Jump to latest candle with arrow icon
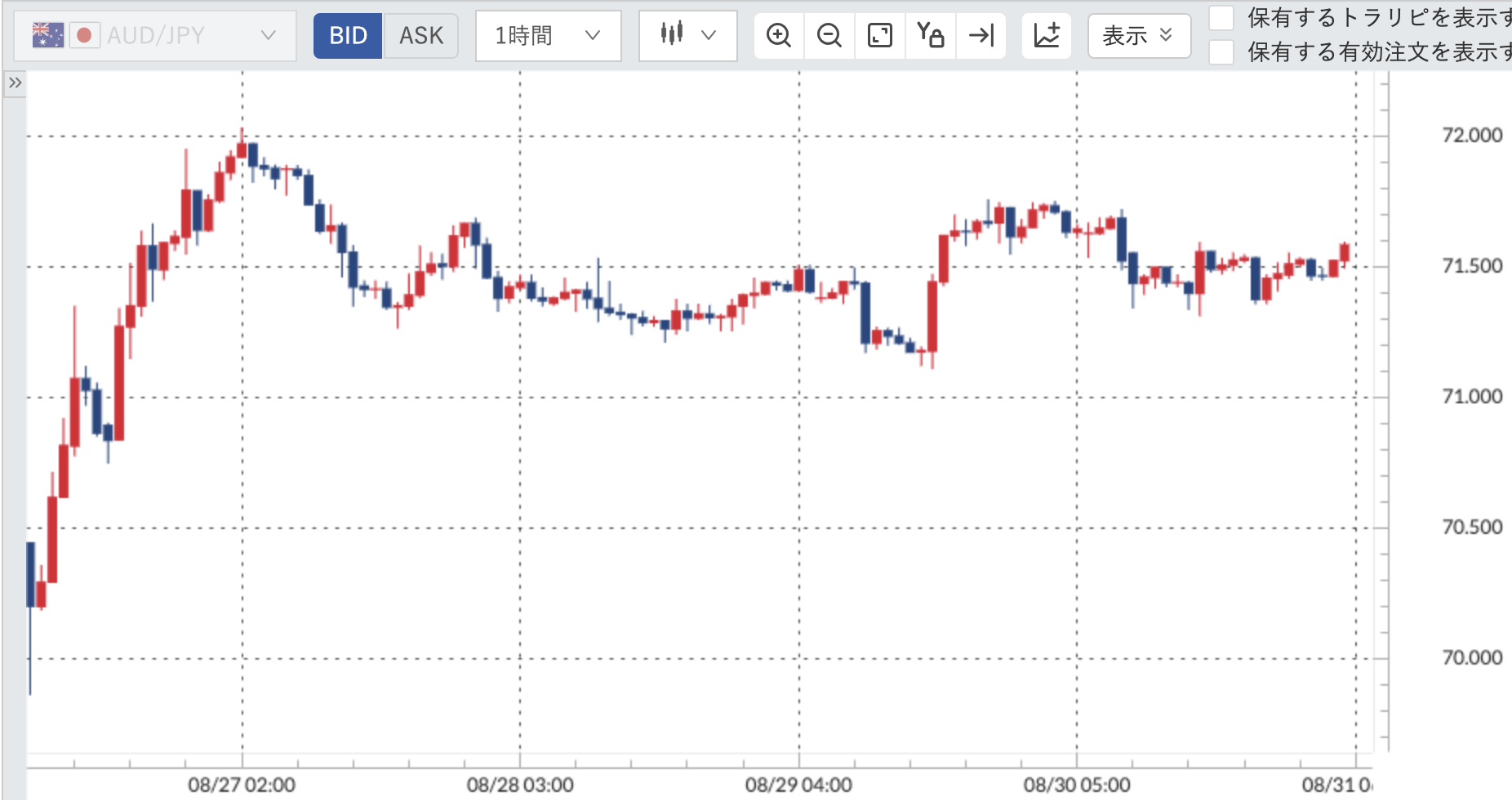The height and width of the screenshot is (800, 1512). 981,35
